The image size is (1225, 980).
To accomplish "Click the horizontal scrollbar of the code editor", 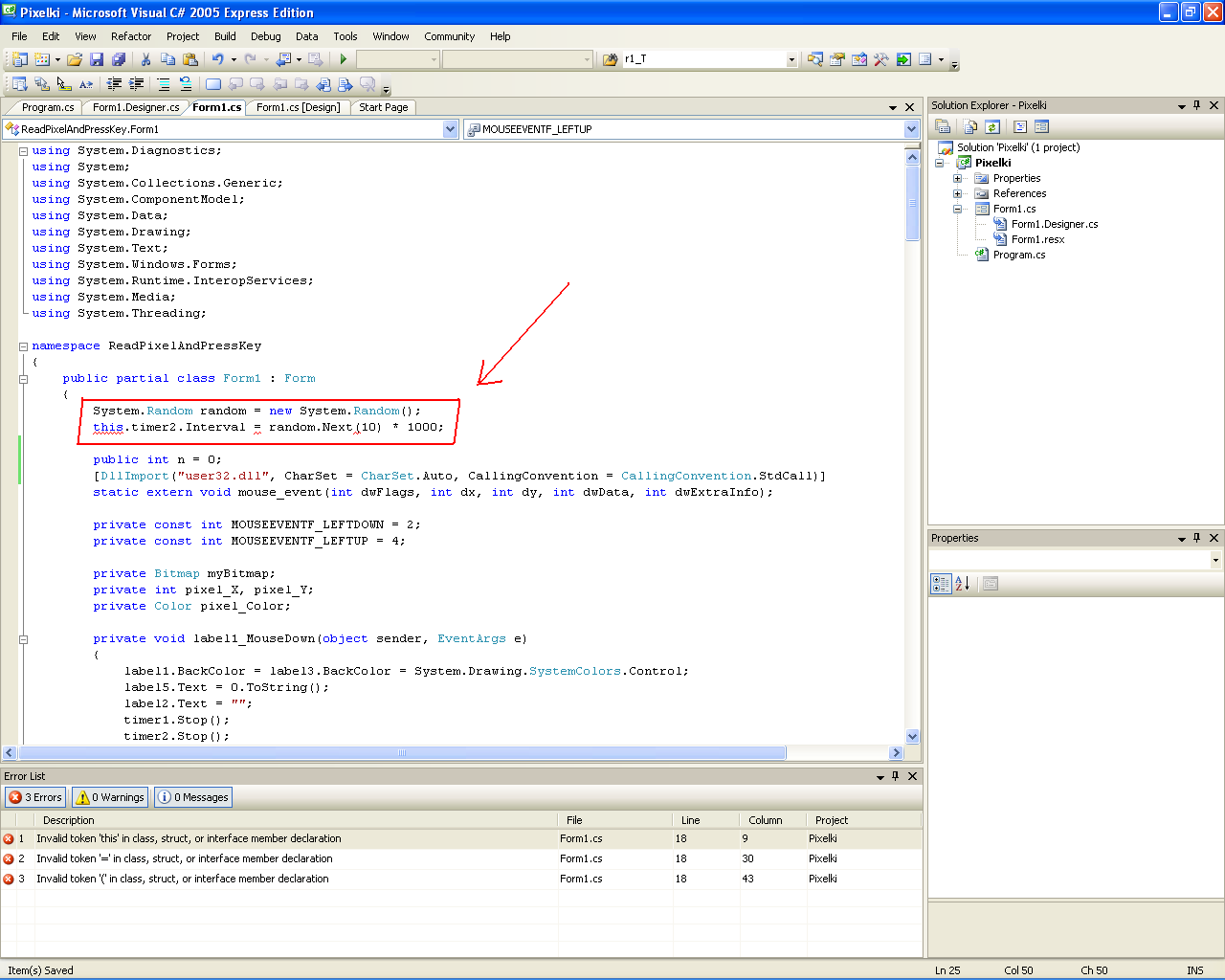I will click(402, 753).
